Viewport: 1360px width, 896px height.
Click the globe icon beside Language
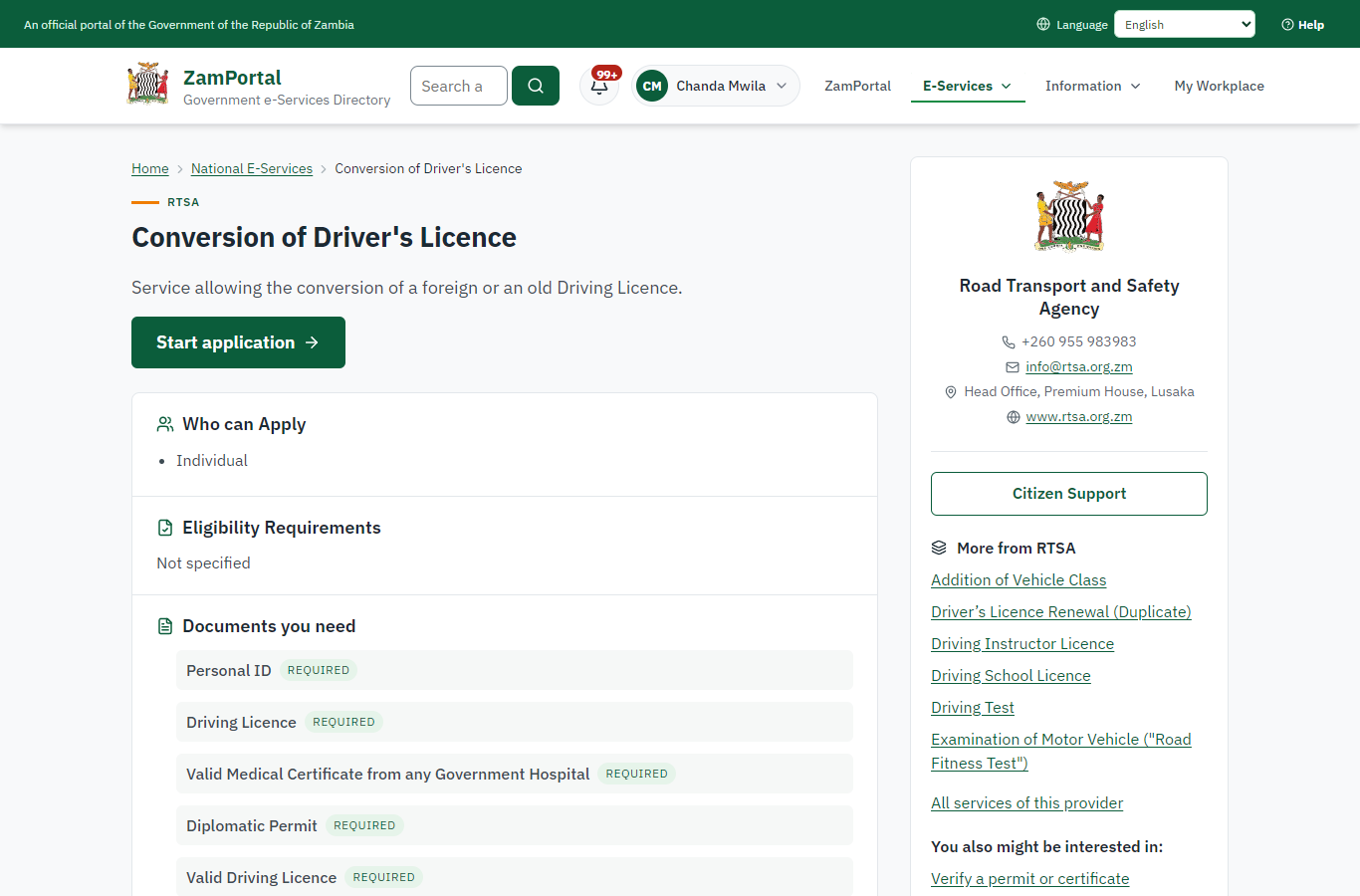[1043, 24]
